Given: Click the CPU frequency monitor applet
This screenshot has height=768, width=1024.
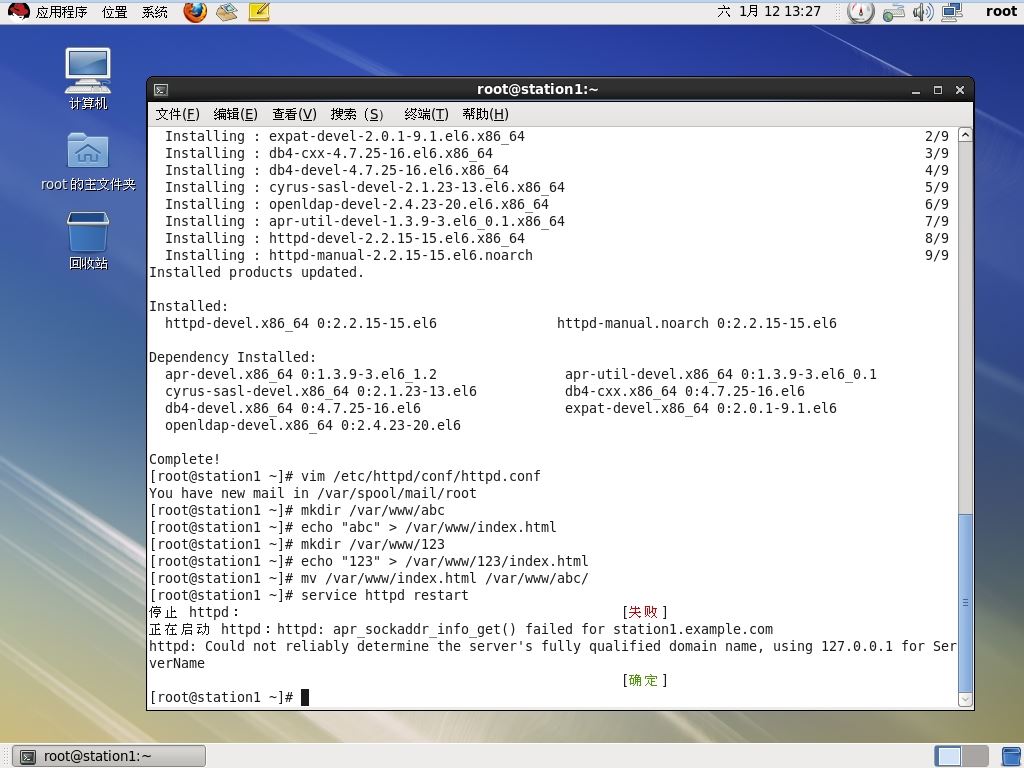Looking at the screenshot, I should click(861, 12).
